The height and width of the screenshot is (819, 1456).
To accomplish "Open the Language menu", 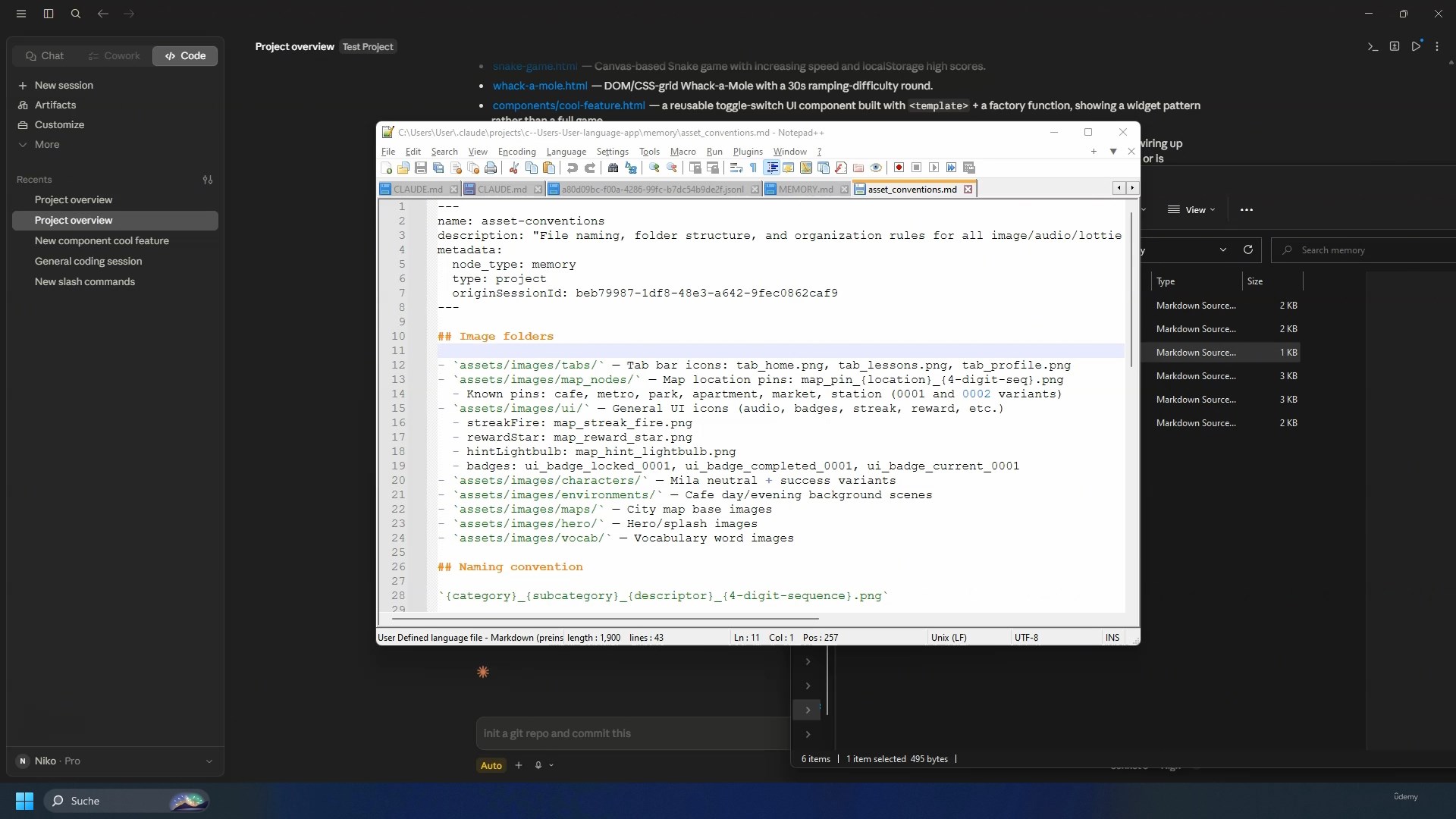I will coord(566,151).
